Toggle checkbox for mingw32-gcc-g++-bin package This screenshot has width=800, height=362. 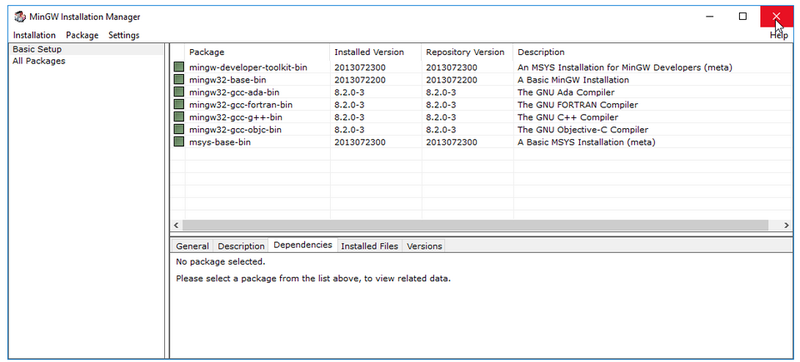click(179, 117)
